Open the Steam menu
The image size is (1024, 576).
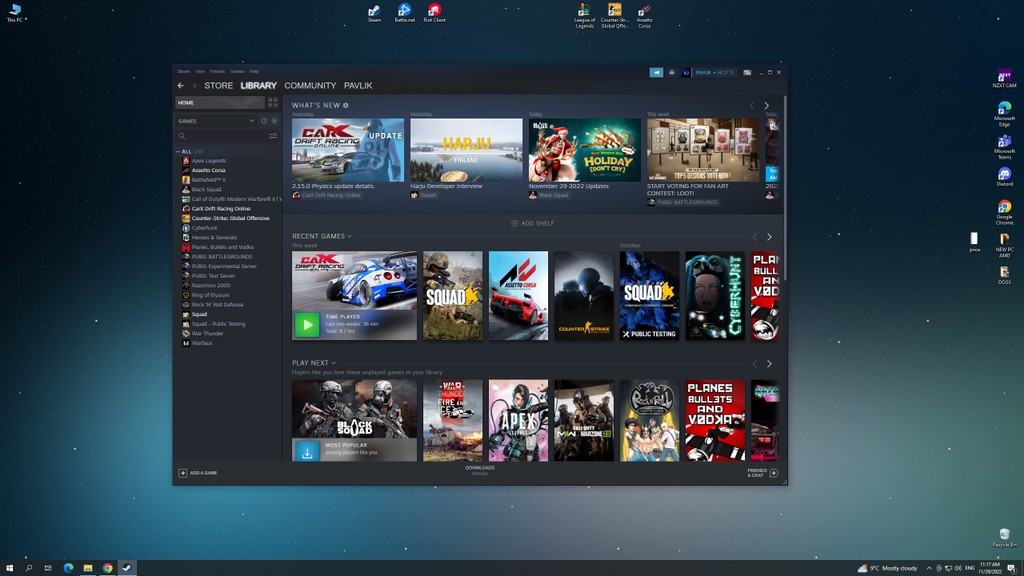tap(184, 71)
